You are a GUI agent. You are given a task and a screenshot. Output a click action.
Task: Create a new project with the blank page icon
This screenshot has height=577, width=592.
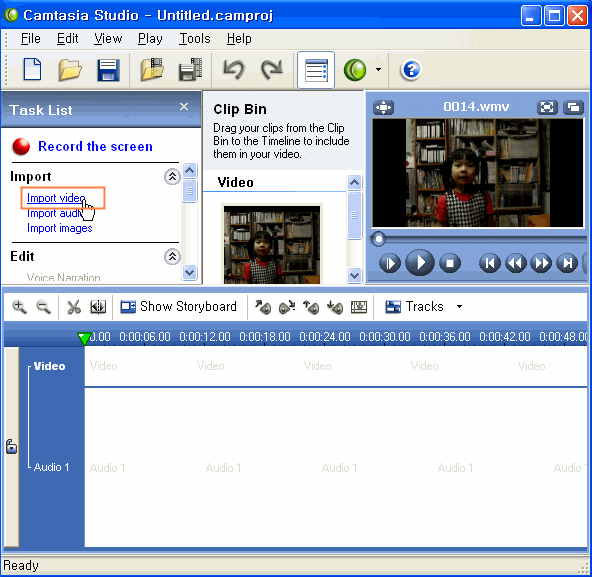click(x=32, y=69)
